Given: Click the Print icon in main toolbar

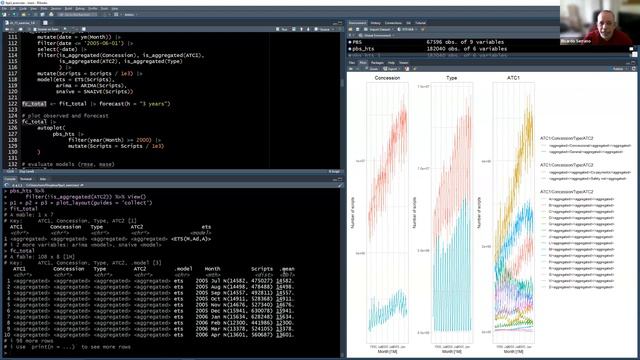Looking at the screenshot, I should pos(51,14).
